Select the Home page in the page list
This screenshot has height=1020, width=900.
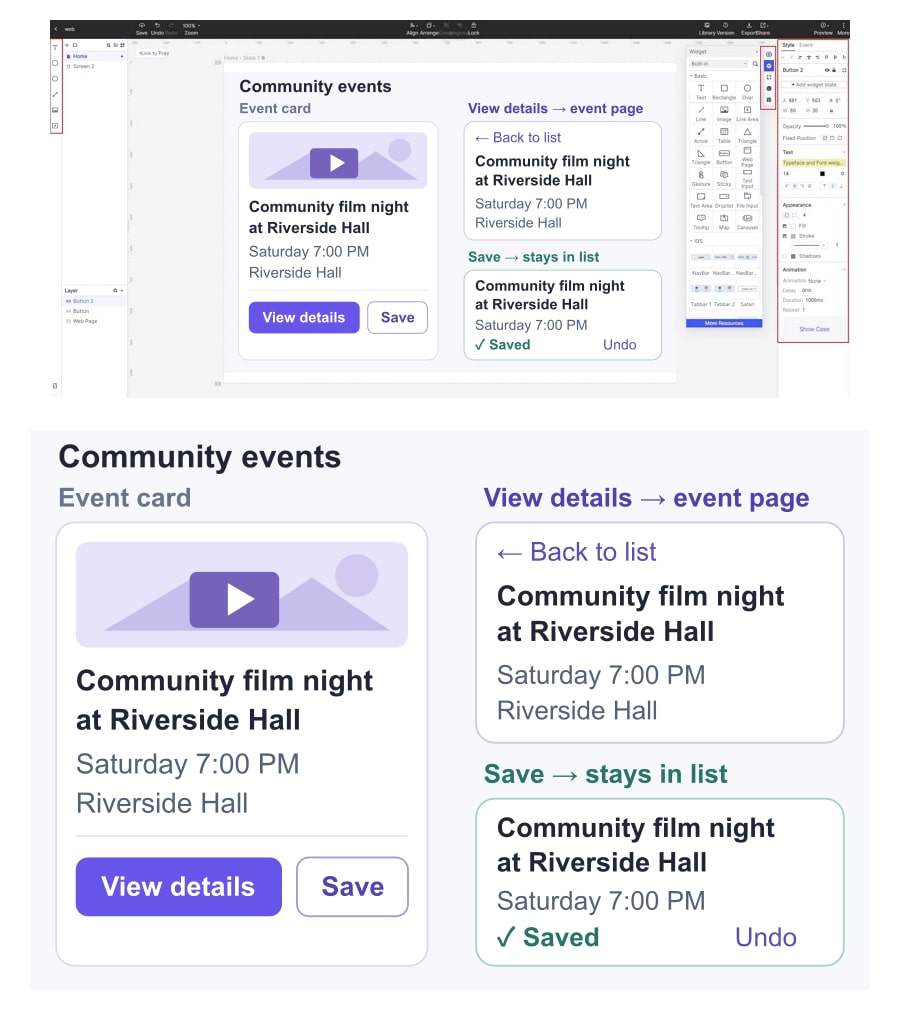[94, 57]
